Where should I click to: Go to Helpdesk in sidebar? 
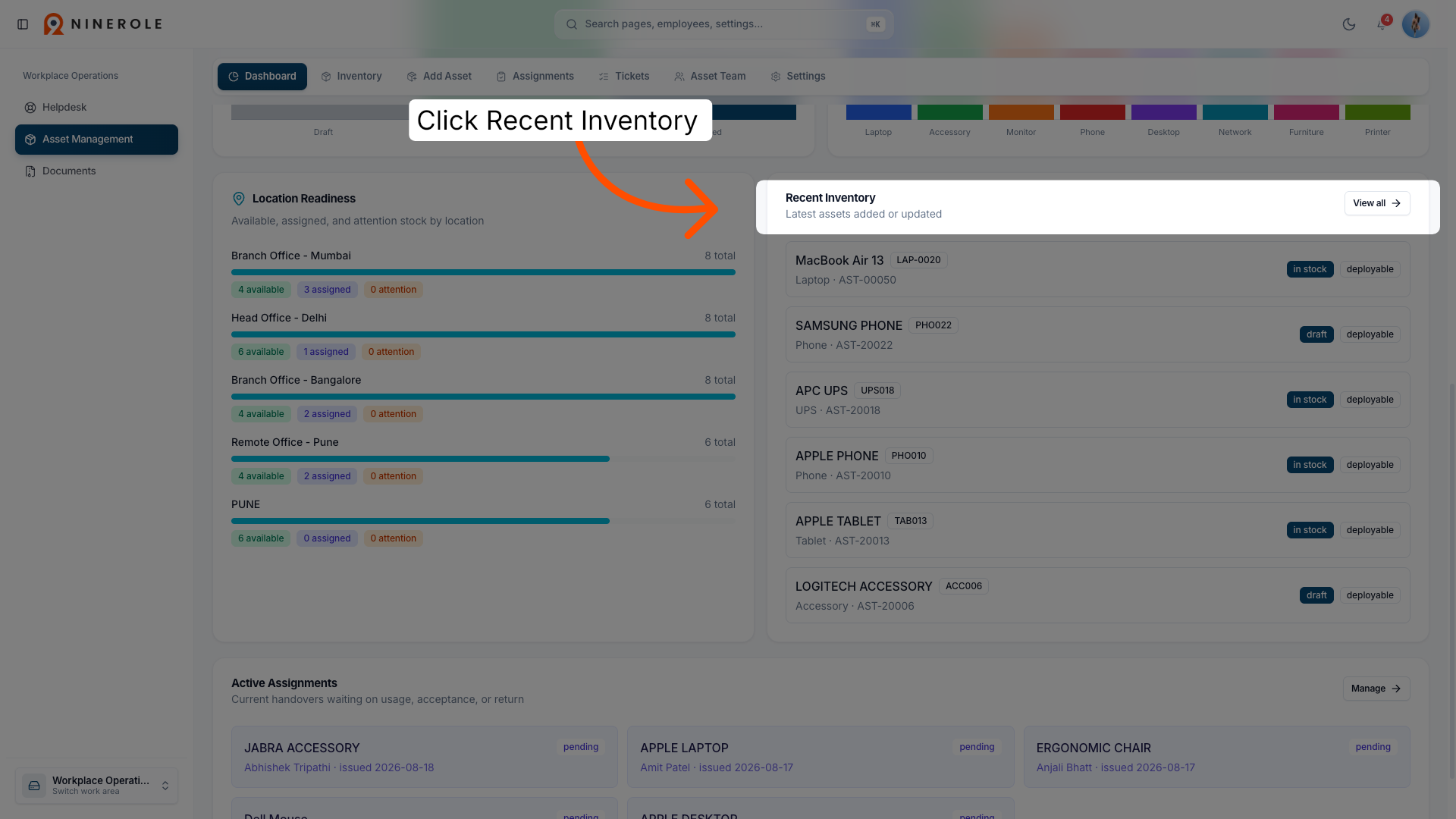pyautogui.click(x=96, y=108)
